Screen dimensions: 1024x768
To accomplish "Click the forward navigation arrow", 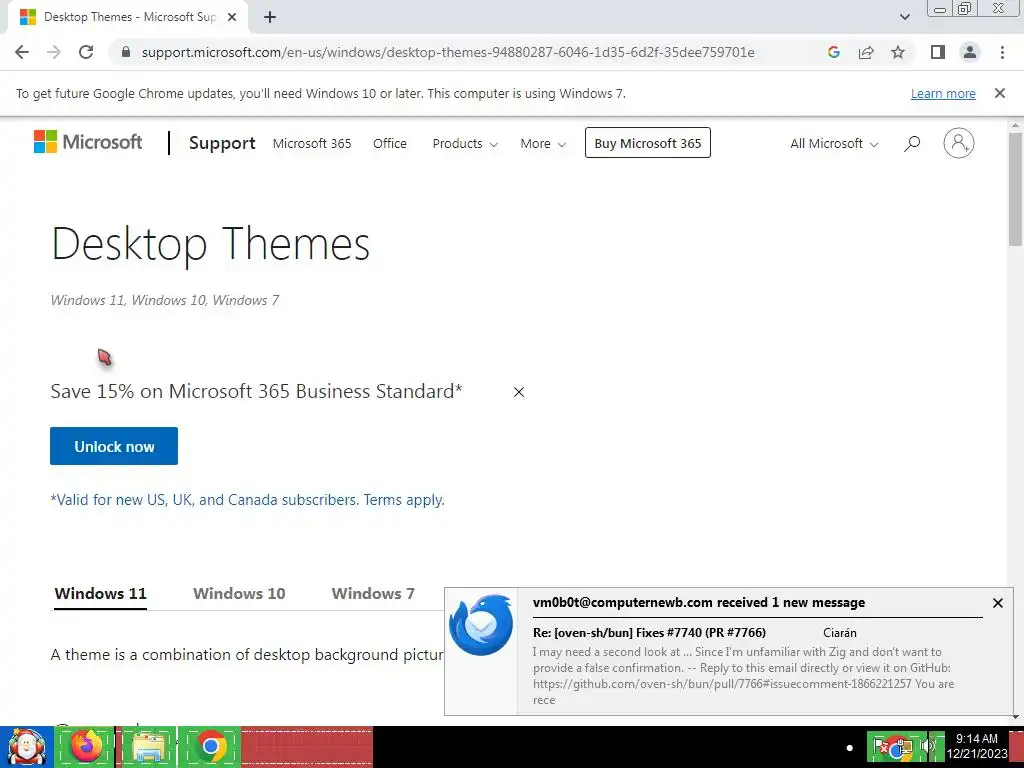I will coord(54,52).
